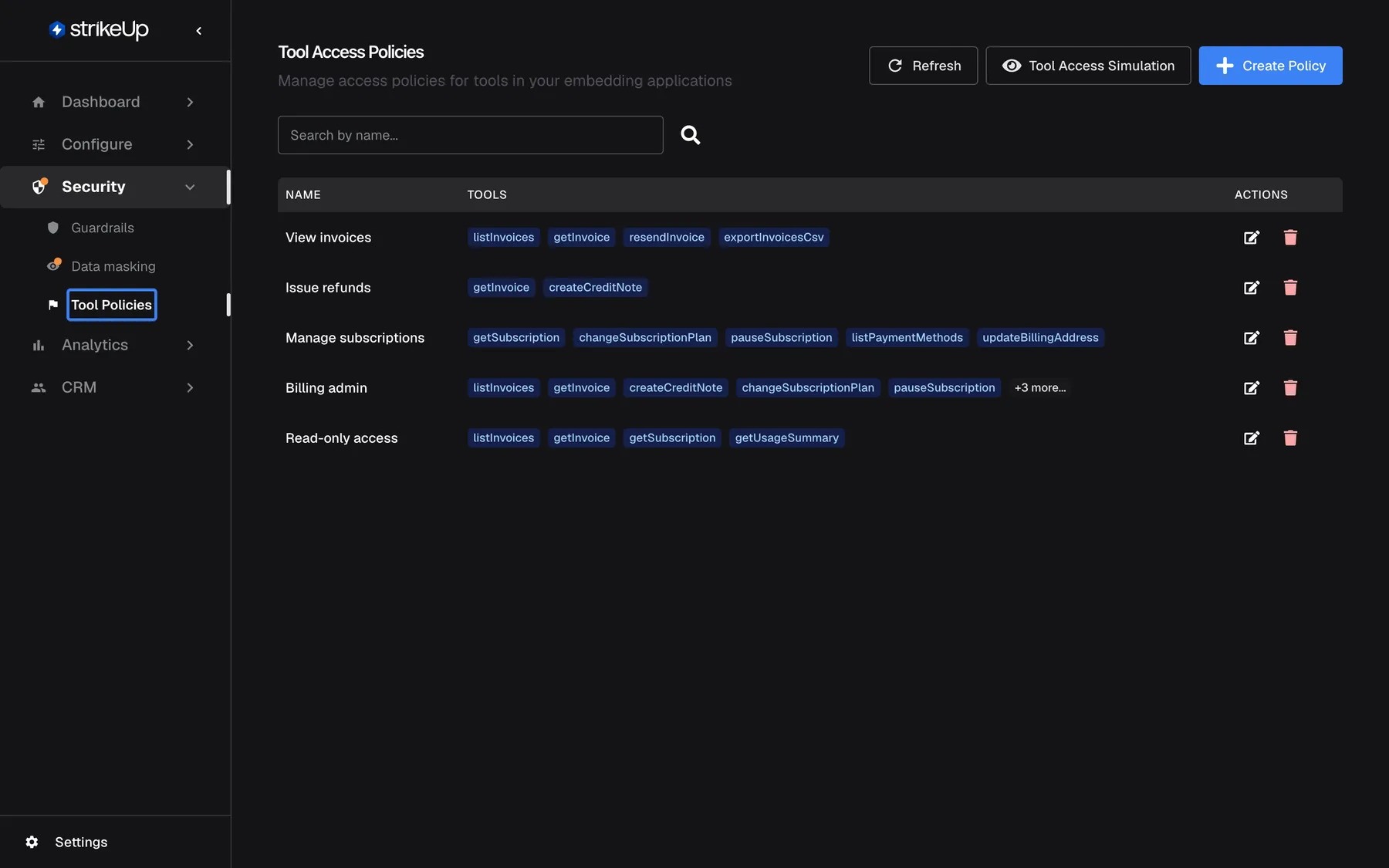Viewport: 1389px width, 868px height.
Task: Delete the Manage subscriptions policy
Action: [x=1290, y=338]
